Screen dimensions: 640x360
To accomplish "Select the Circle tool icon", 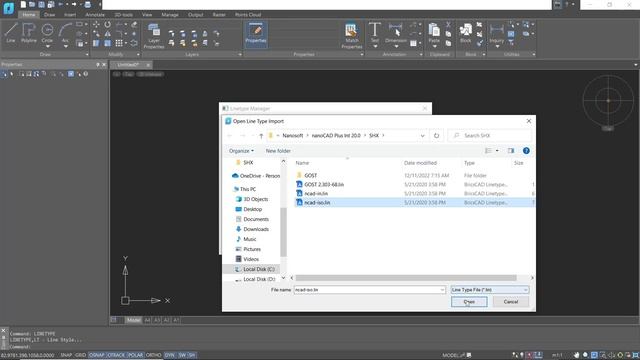I will (x=47, y=30).
